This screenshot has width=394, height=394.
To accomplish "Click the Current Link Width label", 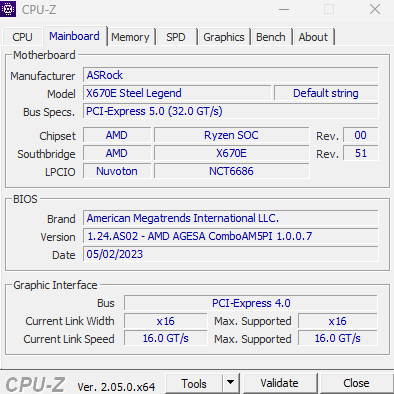I will [70, 321].
